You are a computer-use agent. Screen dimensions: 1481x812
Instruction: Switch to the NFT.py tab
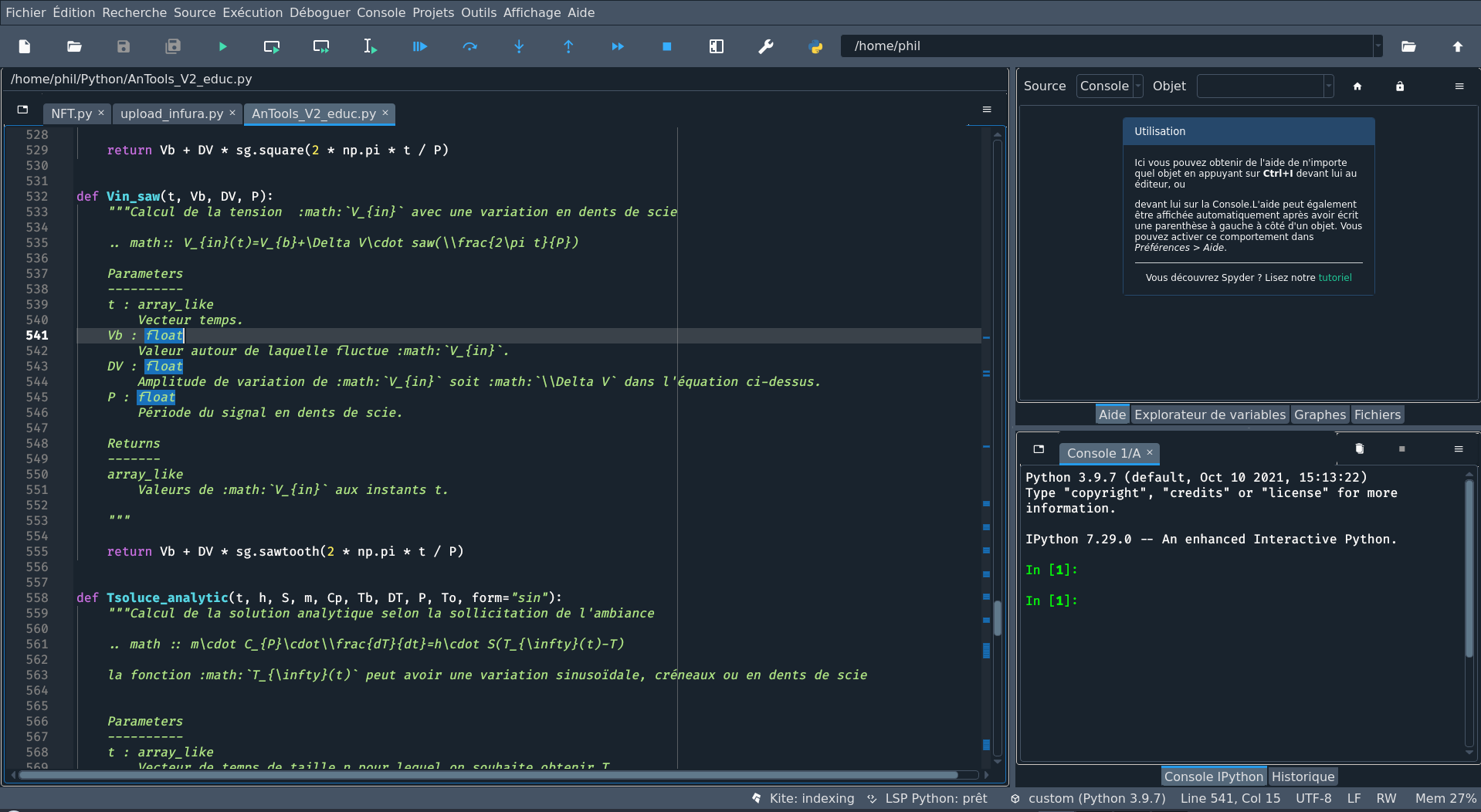[71, 113]
